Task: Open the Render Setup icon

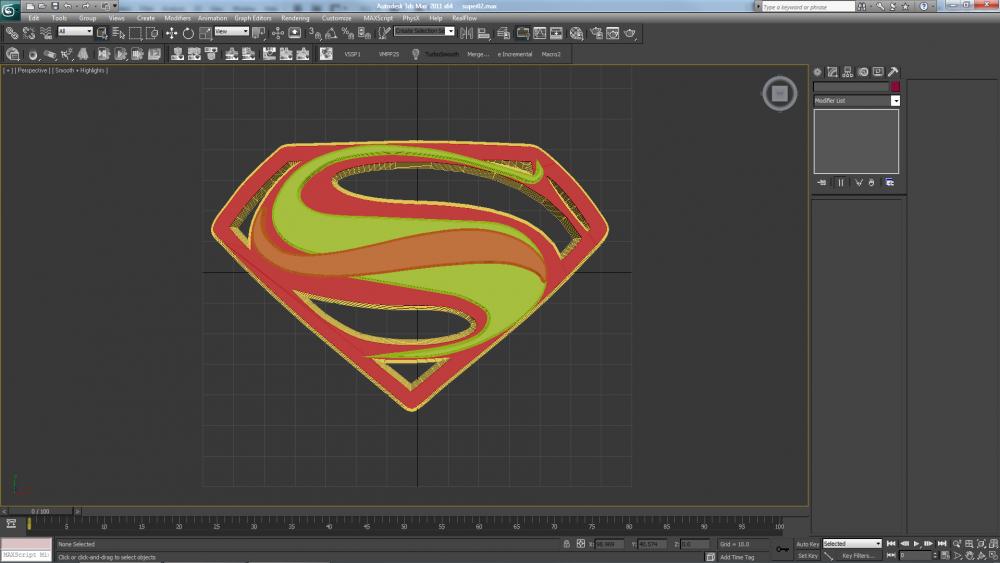Action: [596, 33]
